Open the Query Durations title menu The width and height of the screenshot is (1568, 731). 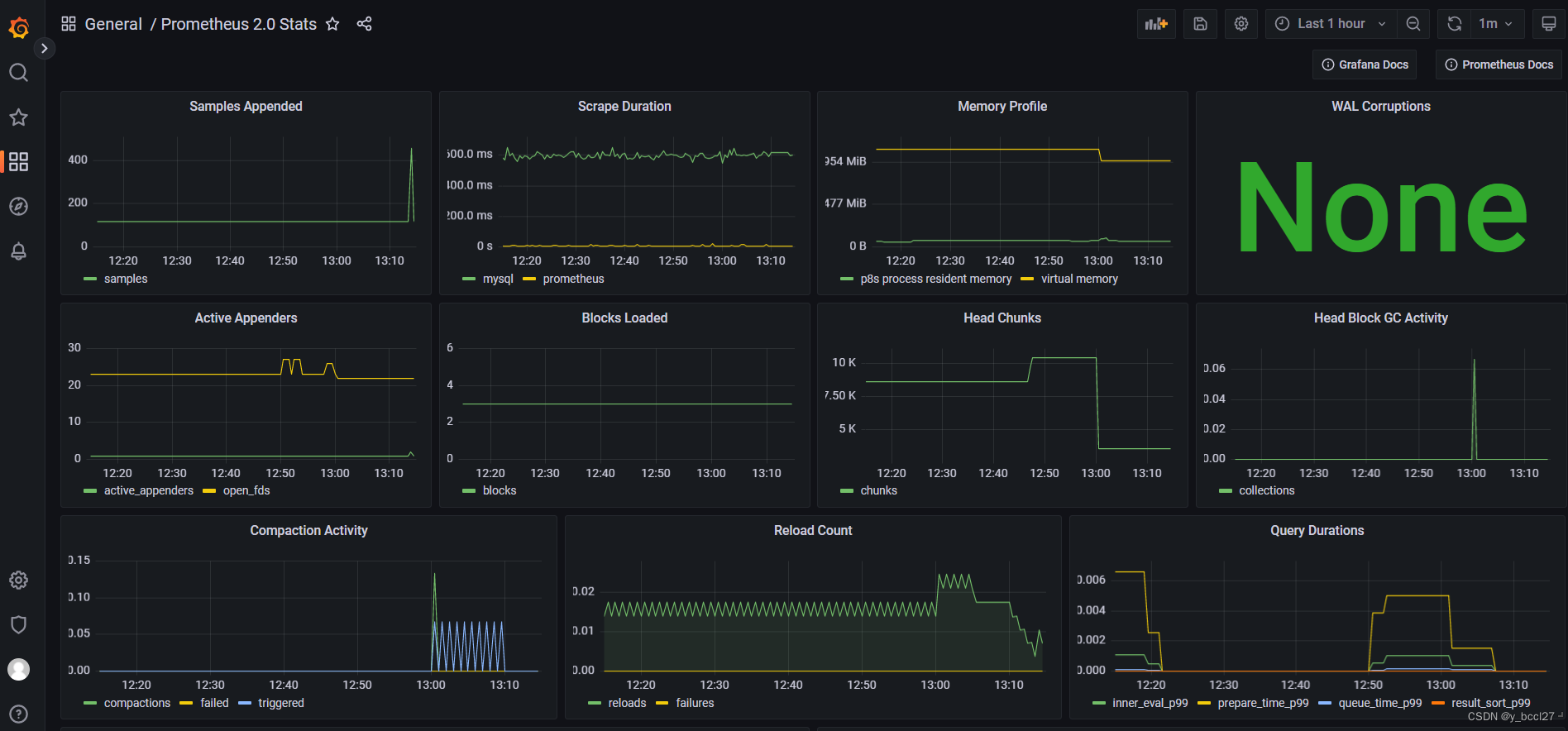(x=1317, y=530)
